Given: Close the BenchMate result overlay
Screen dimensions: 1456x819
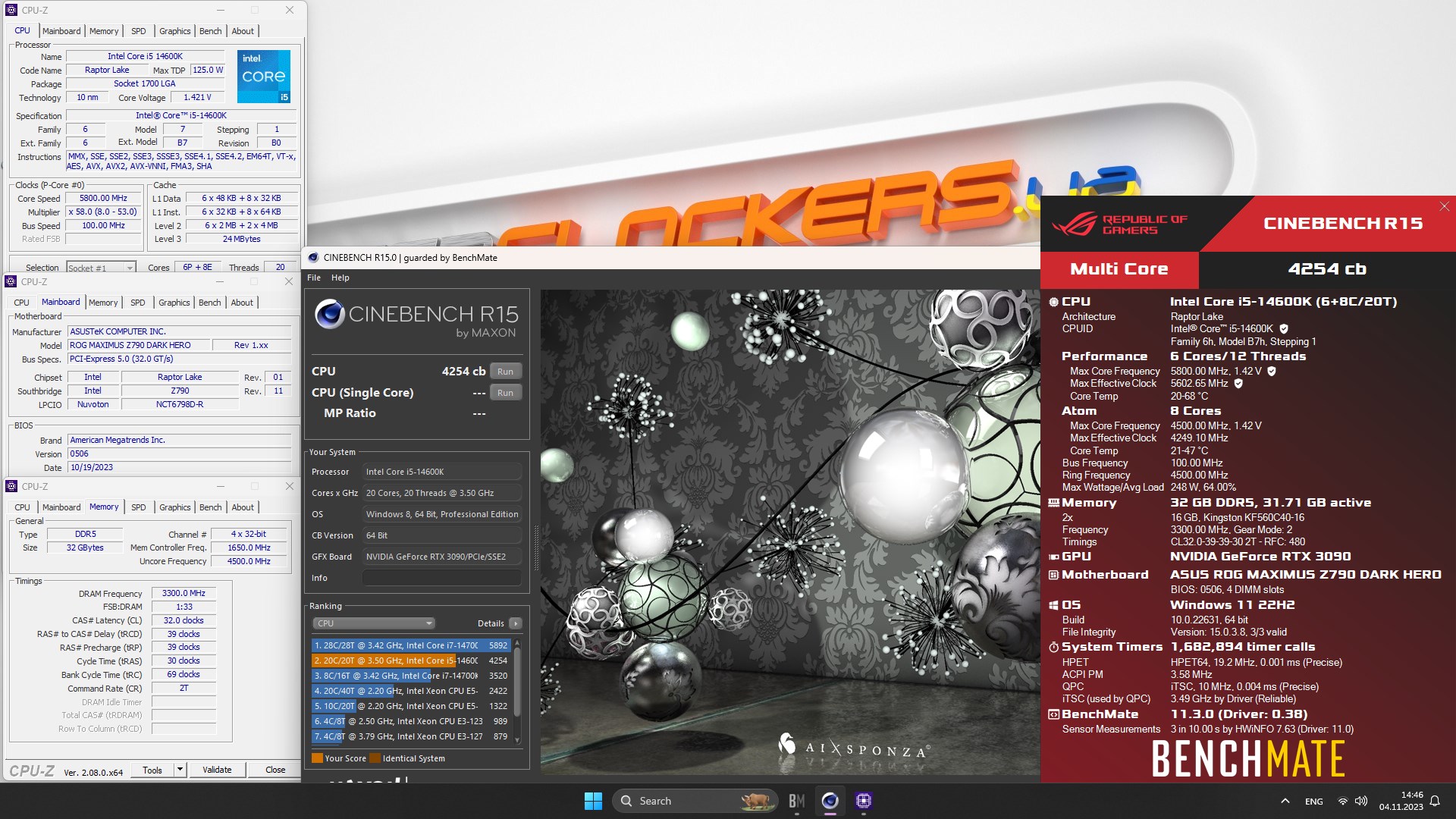Looking at the screenshot, I should pos(1444,206).
